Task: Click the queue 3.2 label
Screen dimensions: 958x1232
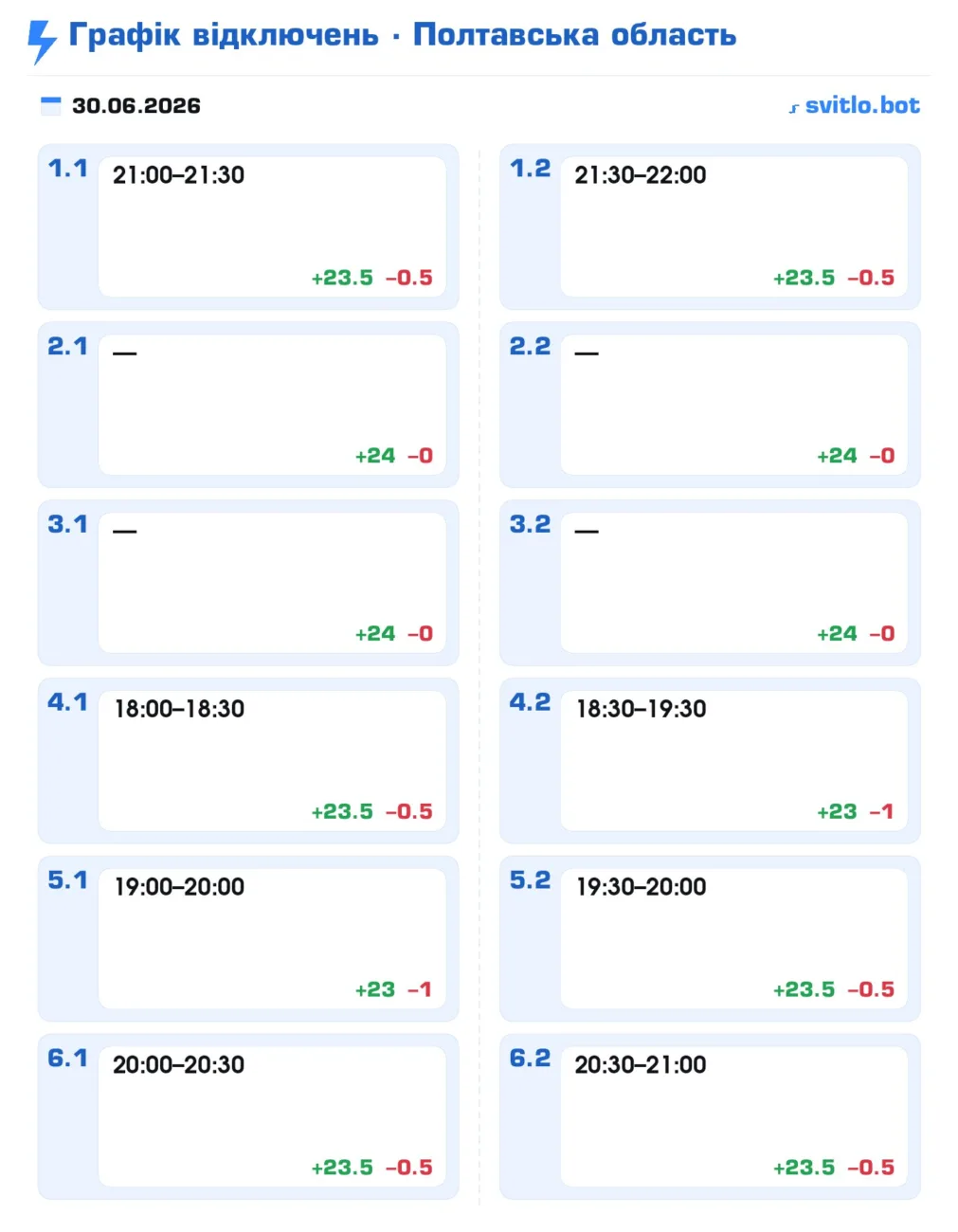Action: (x=530, y=524)
